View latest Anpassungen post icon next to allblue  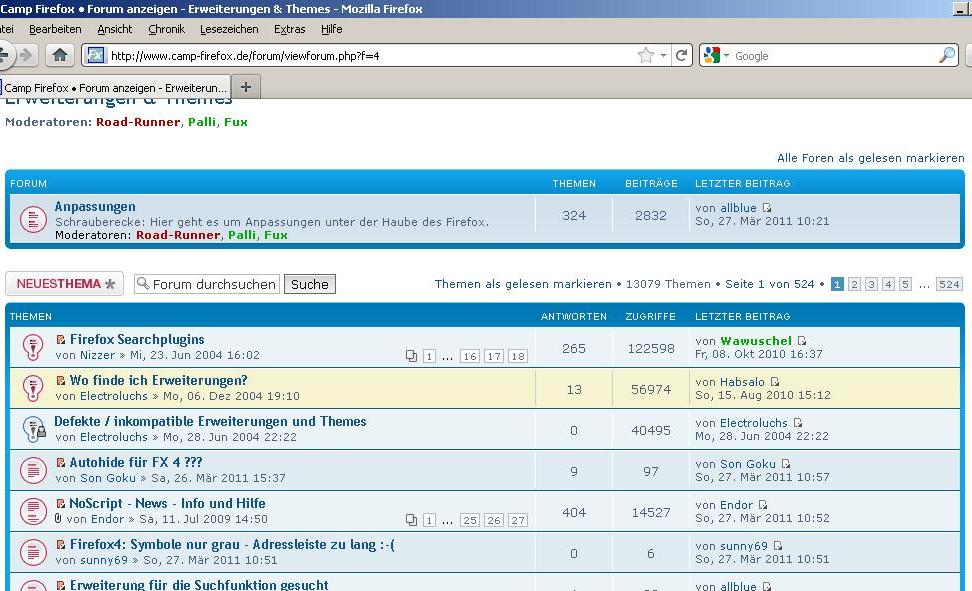tap(767, 208)
